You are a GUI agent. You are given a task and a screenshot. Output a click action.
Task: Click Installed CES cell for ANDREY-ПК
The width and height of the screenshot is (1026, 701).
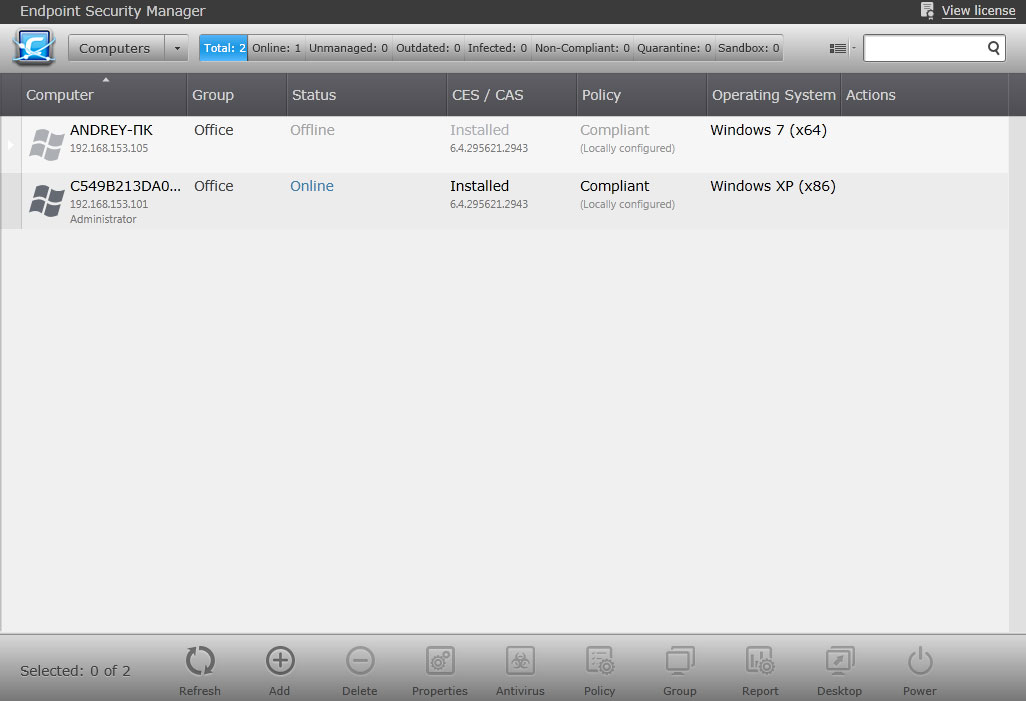click(x=480, y=130)
